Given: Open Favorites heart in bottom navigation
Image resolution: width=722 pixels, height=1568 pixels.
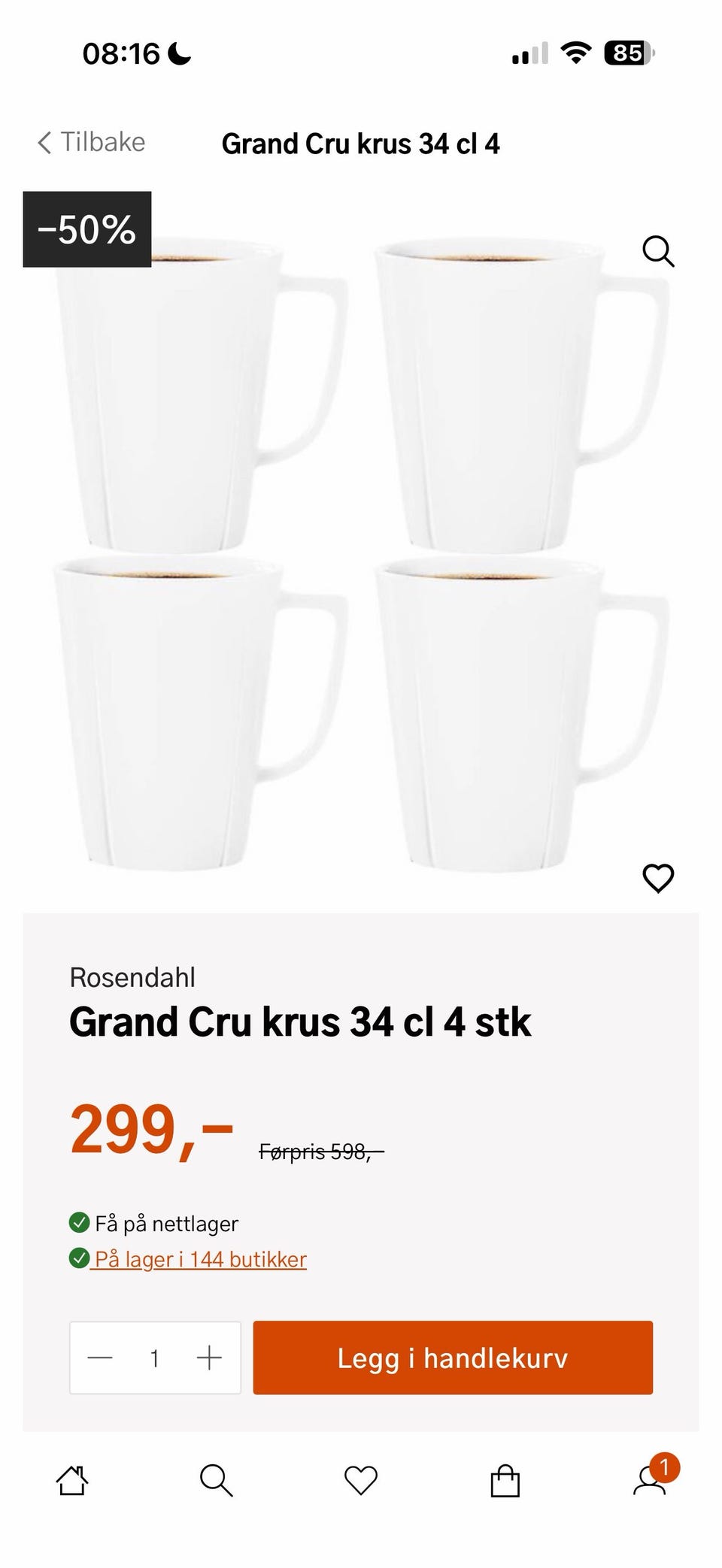Looking at the screenshot, I should tap(360, 1480).
